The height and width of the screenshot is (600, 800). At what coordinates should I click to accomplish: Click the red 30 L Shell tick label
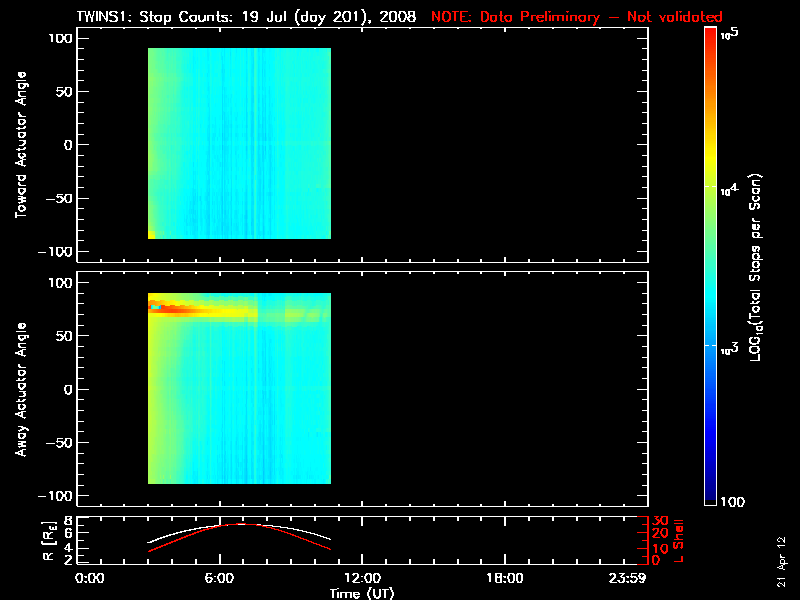click(x=660, y=520)
